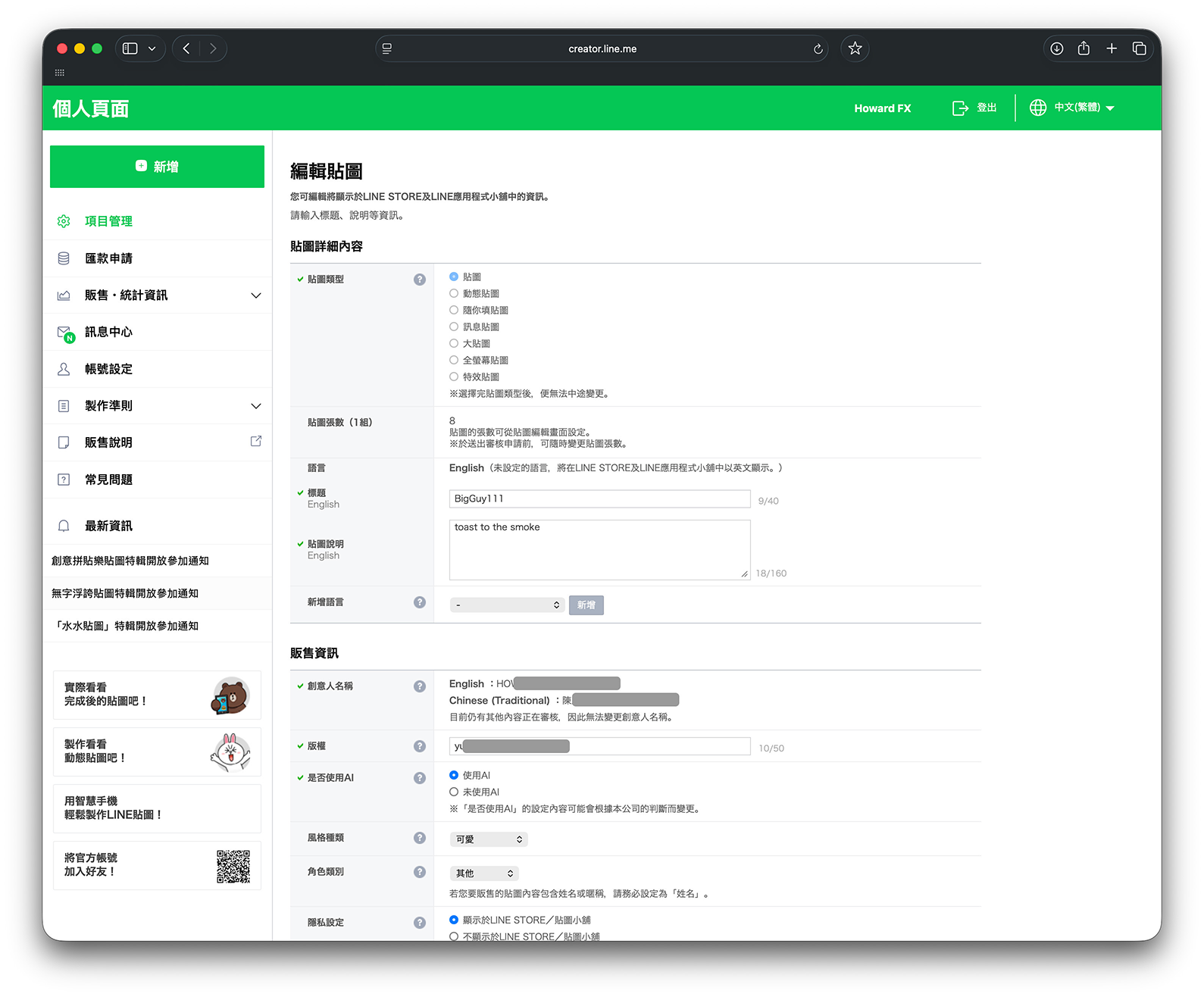
Task: Click the description textarea with toast to the smoke
Action: tap(600, 550)
